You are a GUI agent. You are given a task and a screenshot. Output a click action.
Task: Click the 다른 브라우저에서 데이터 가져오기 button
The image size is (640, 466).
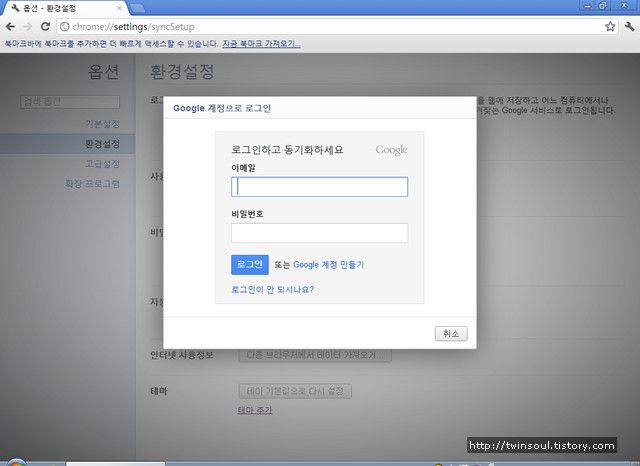tap(315, 355)
